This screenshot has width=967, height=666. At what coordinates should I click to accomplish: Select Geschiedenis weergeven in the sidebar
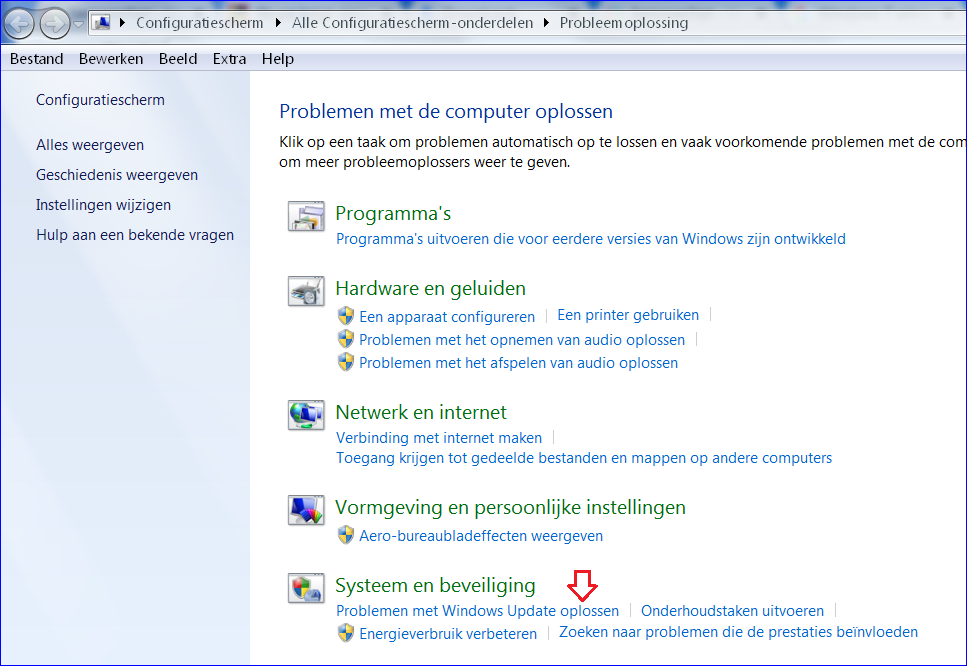(x=116, y=173)
